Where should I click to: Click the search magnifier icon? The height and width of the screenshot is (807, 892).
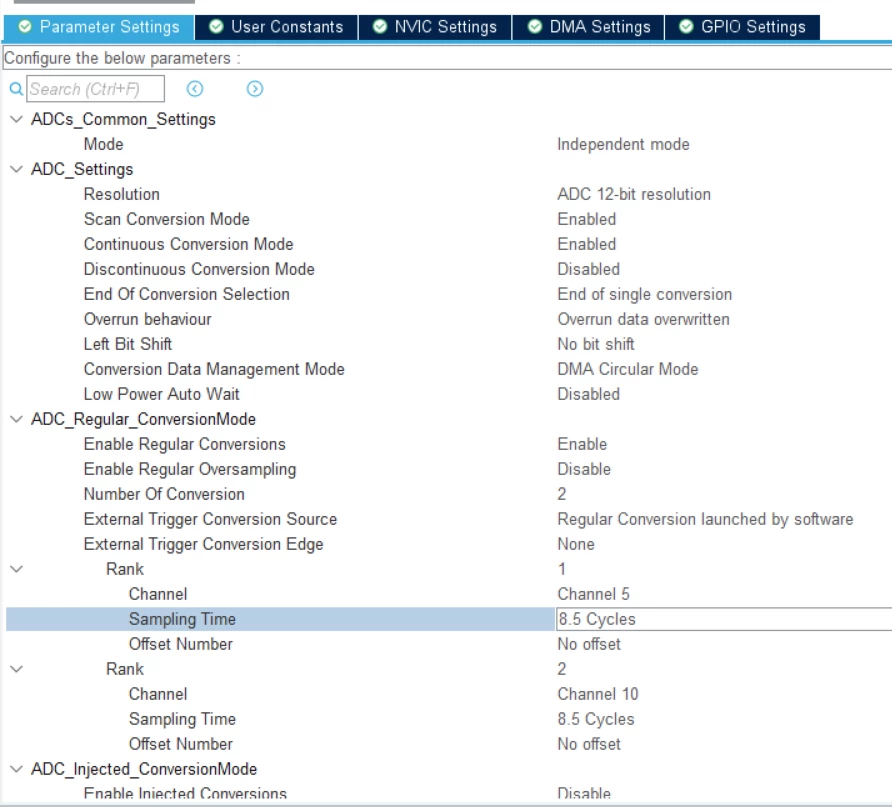[x=16, y=89]
